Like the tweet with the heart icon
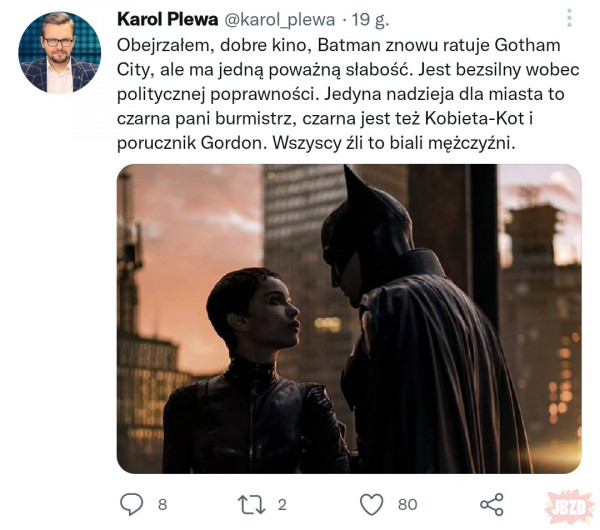The image size is (600, 530). [372, 504]
